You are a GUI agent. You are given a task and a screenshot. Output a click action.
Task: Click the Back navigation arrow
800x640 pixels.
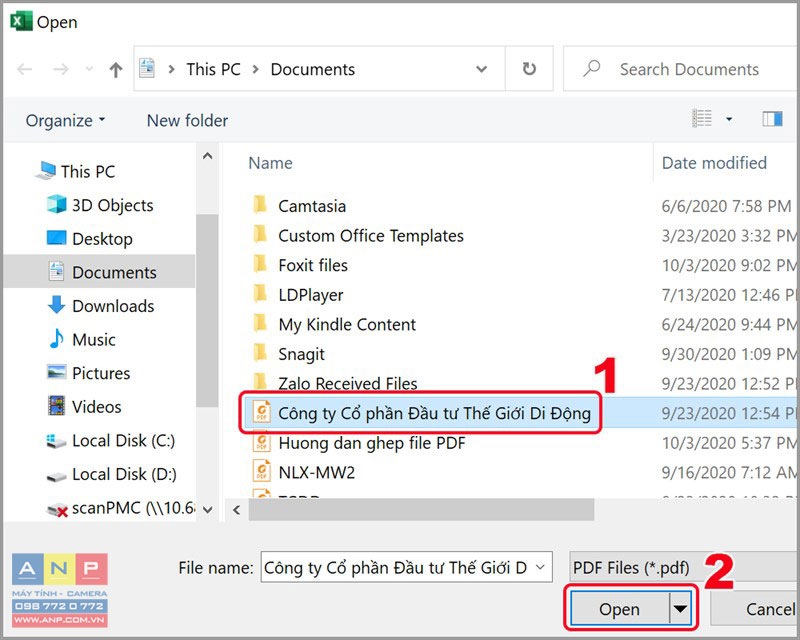pyautogui.click(x=24, y=69)
